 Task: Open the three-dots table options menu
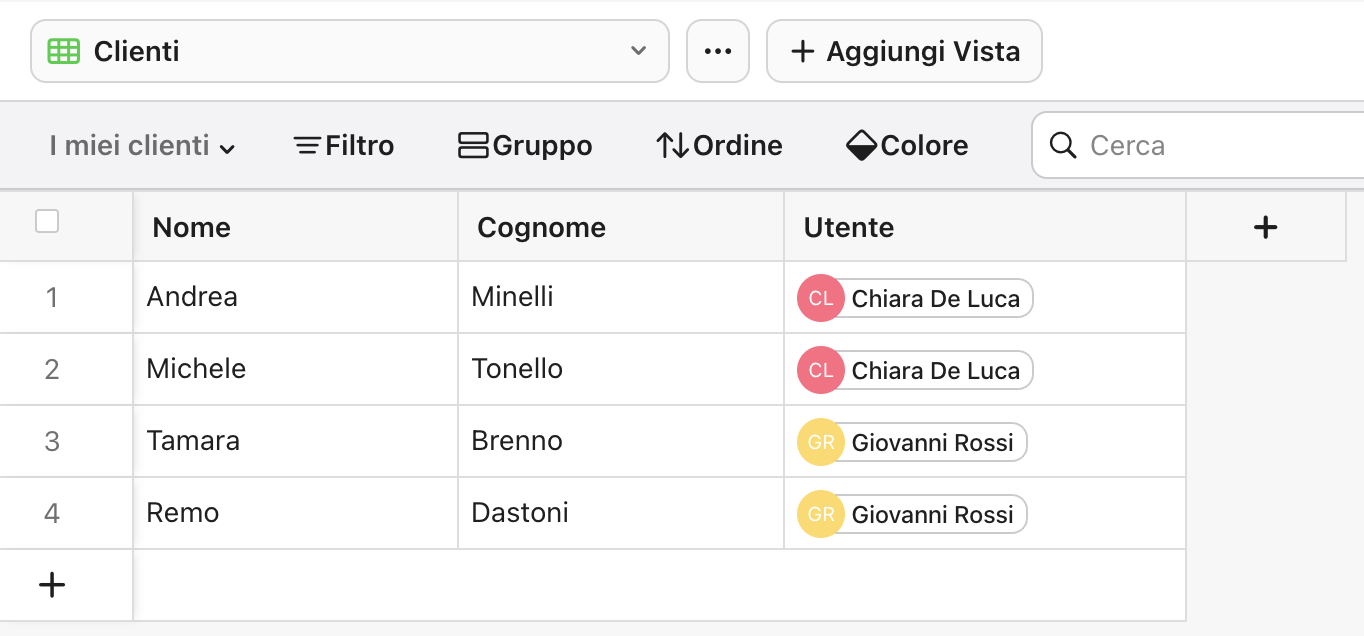point(717,50)
